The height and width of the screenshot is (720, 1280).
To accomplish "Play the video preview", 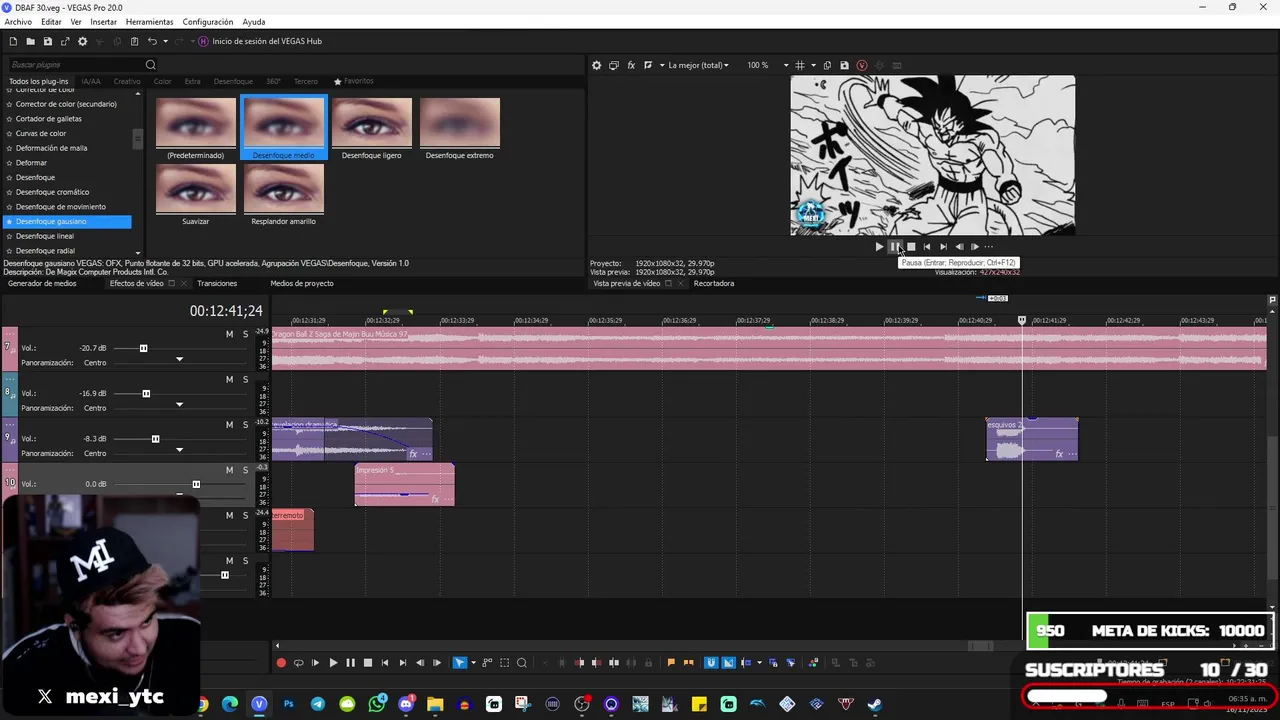I will tap(879, 247).
